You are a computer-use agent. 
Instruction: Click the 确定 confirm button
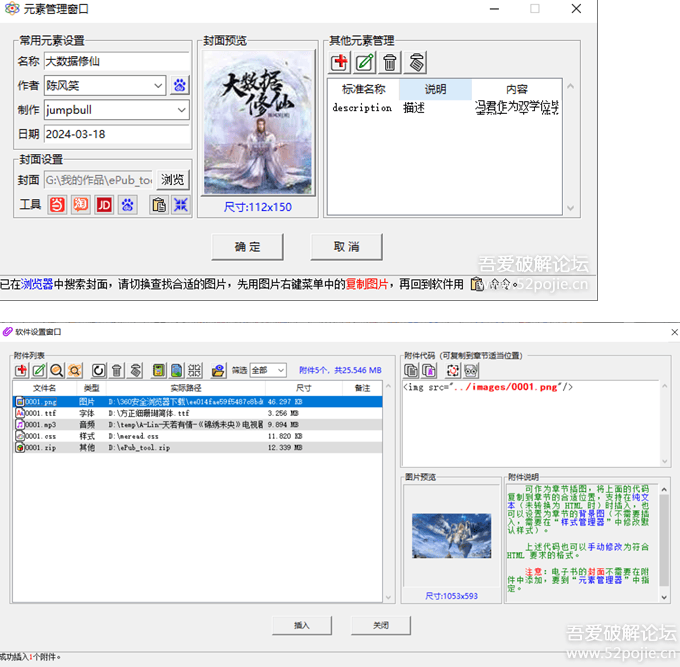point(247,247)
